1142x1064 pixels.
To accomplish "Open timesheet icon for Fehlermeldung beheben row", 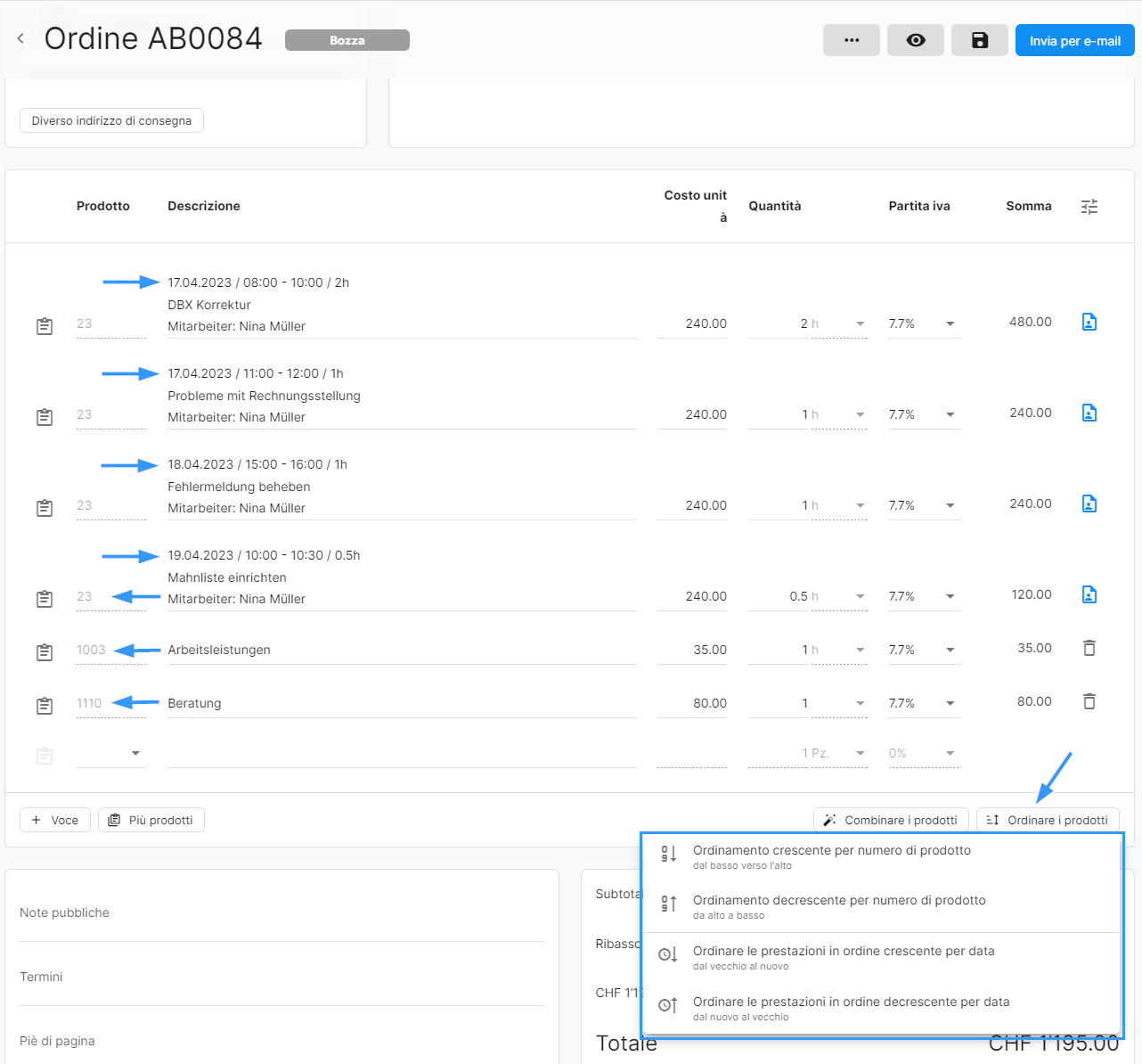I will click(x=1089, y=503).
